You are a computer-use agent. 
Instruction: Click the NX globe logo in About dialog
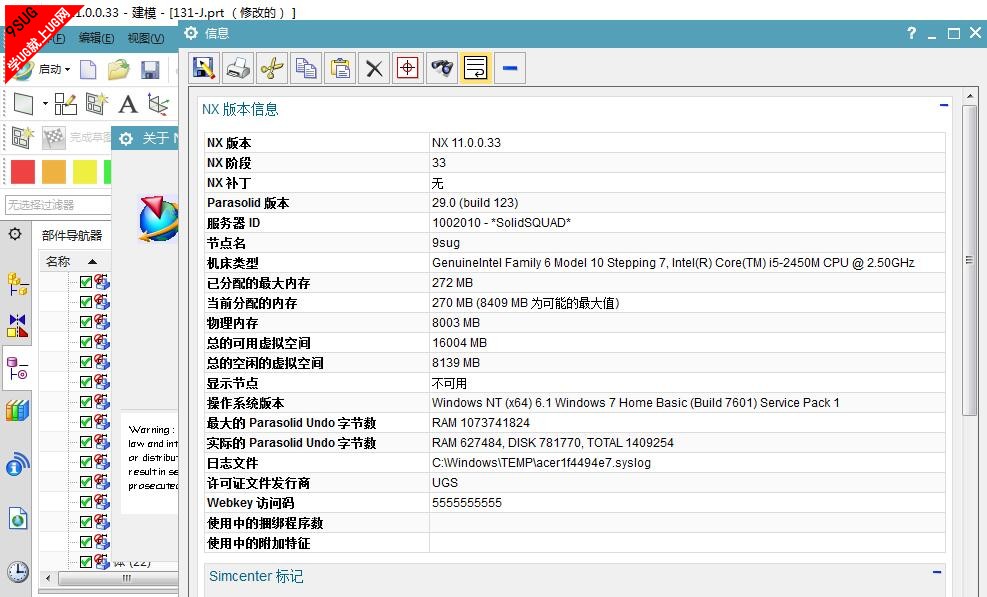(158, 219)
